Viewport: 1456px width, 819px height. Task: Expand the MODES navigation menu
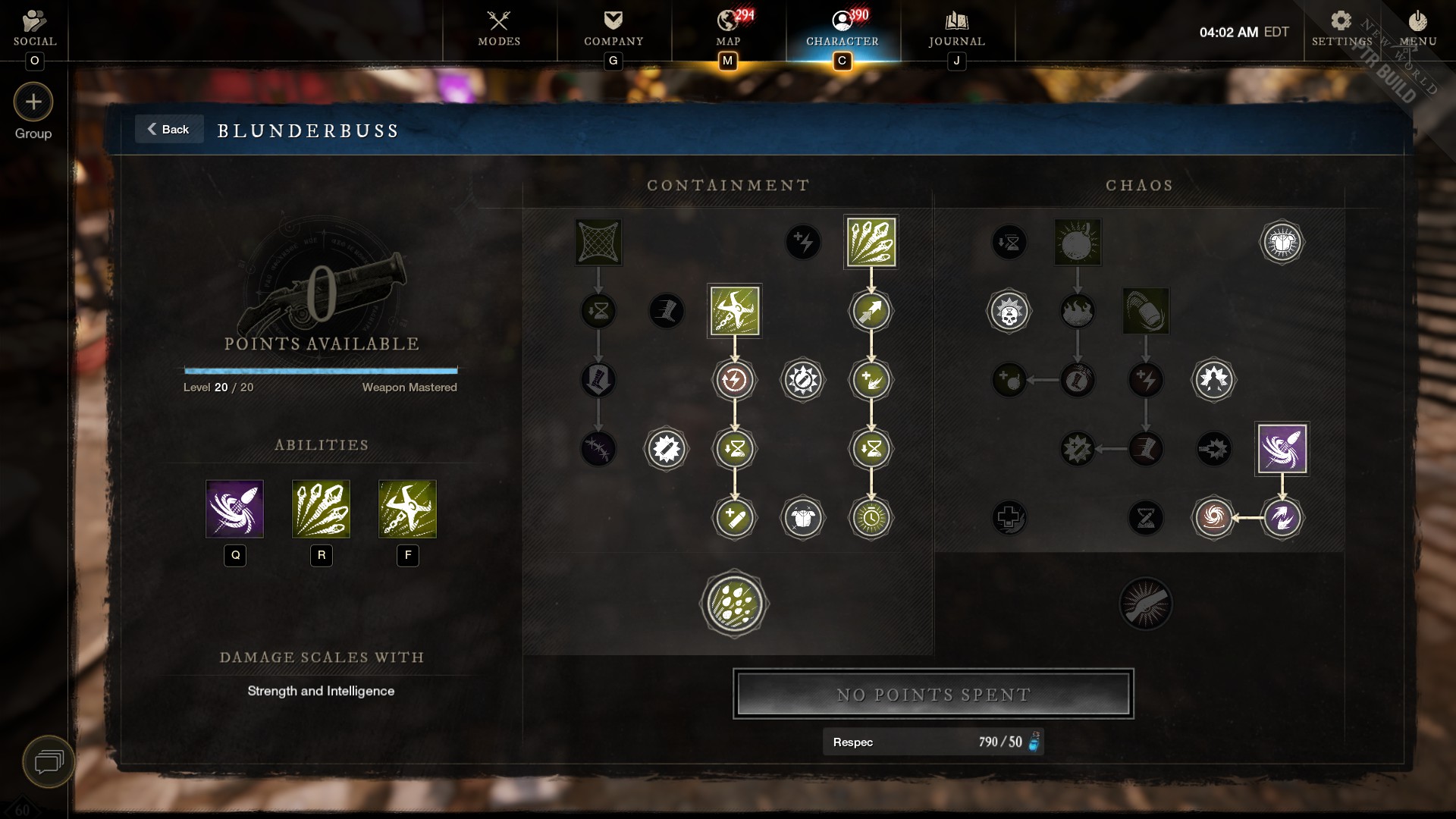tap(499, 30)
